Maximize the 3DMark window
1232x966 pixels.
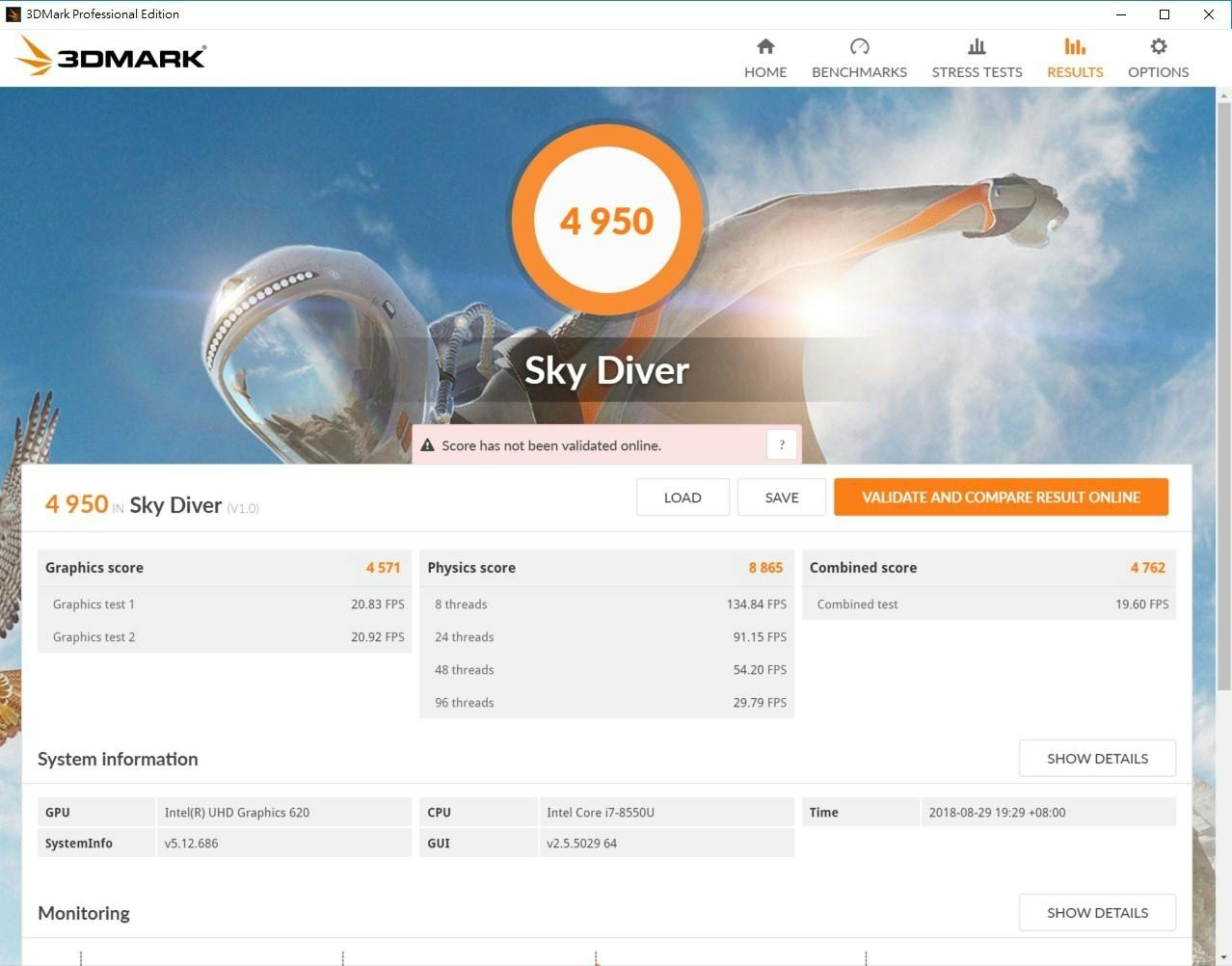click(1165, 14)
